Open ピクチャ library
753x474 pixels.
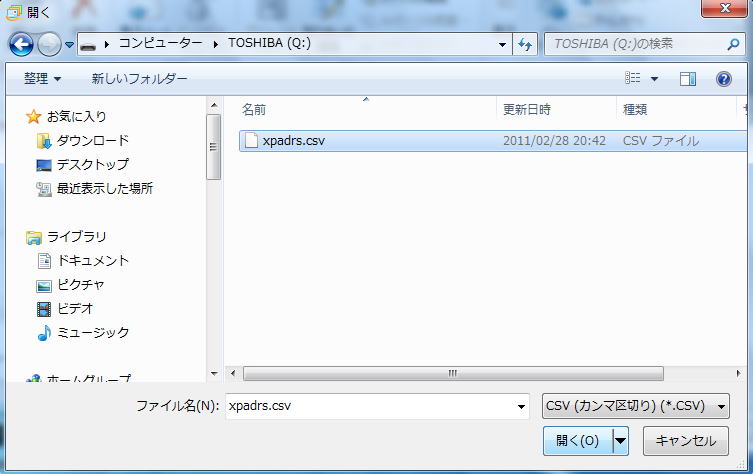coord(81,285)
